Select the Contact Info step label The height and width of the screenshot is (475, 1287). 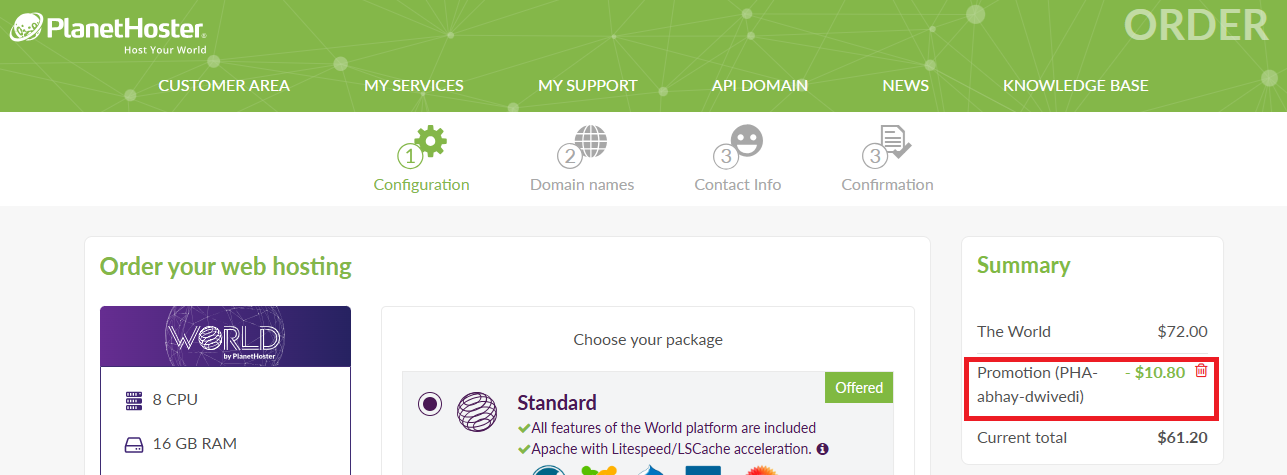tap(738, 185)
